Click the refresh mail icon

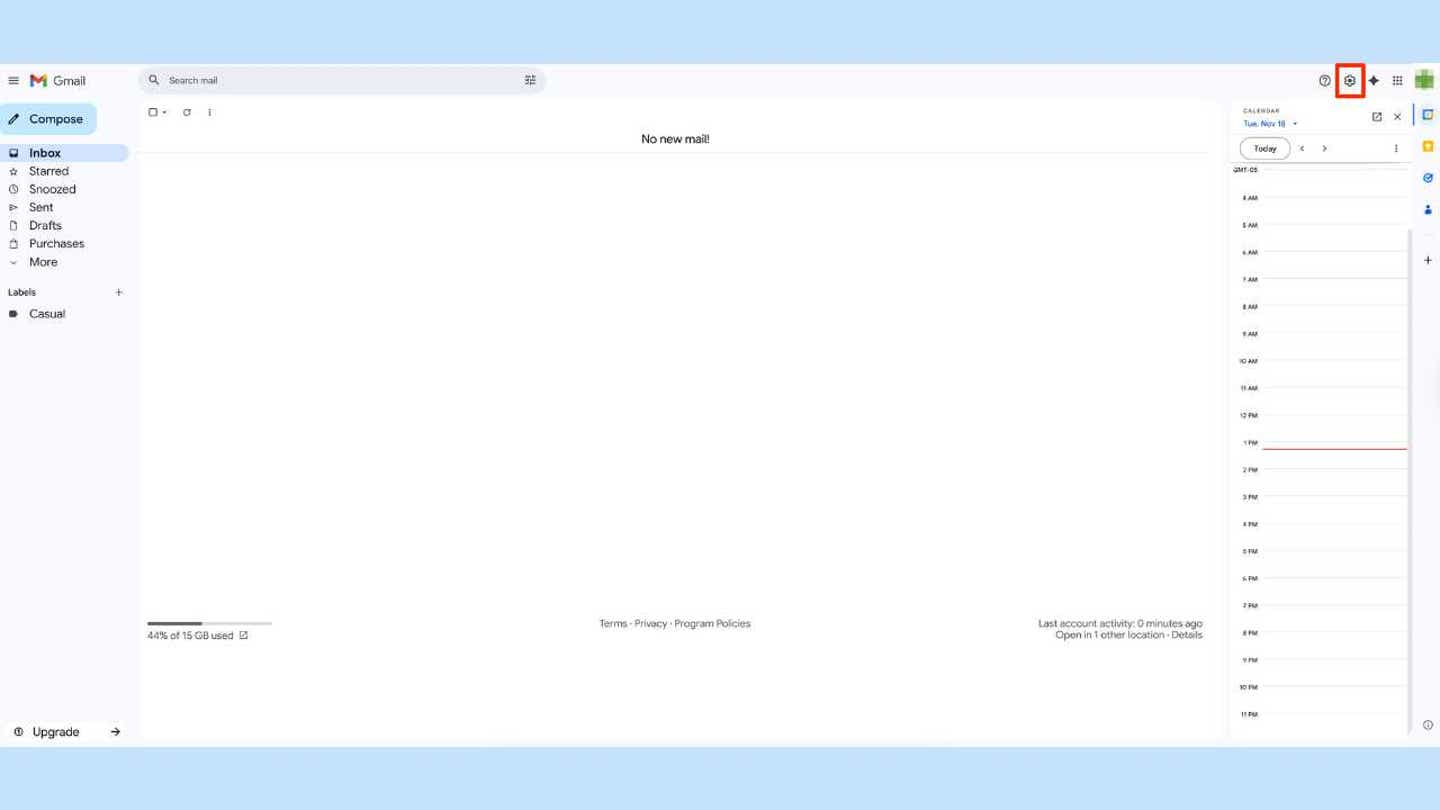(x=187, y=113)
